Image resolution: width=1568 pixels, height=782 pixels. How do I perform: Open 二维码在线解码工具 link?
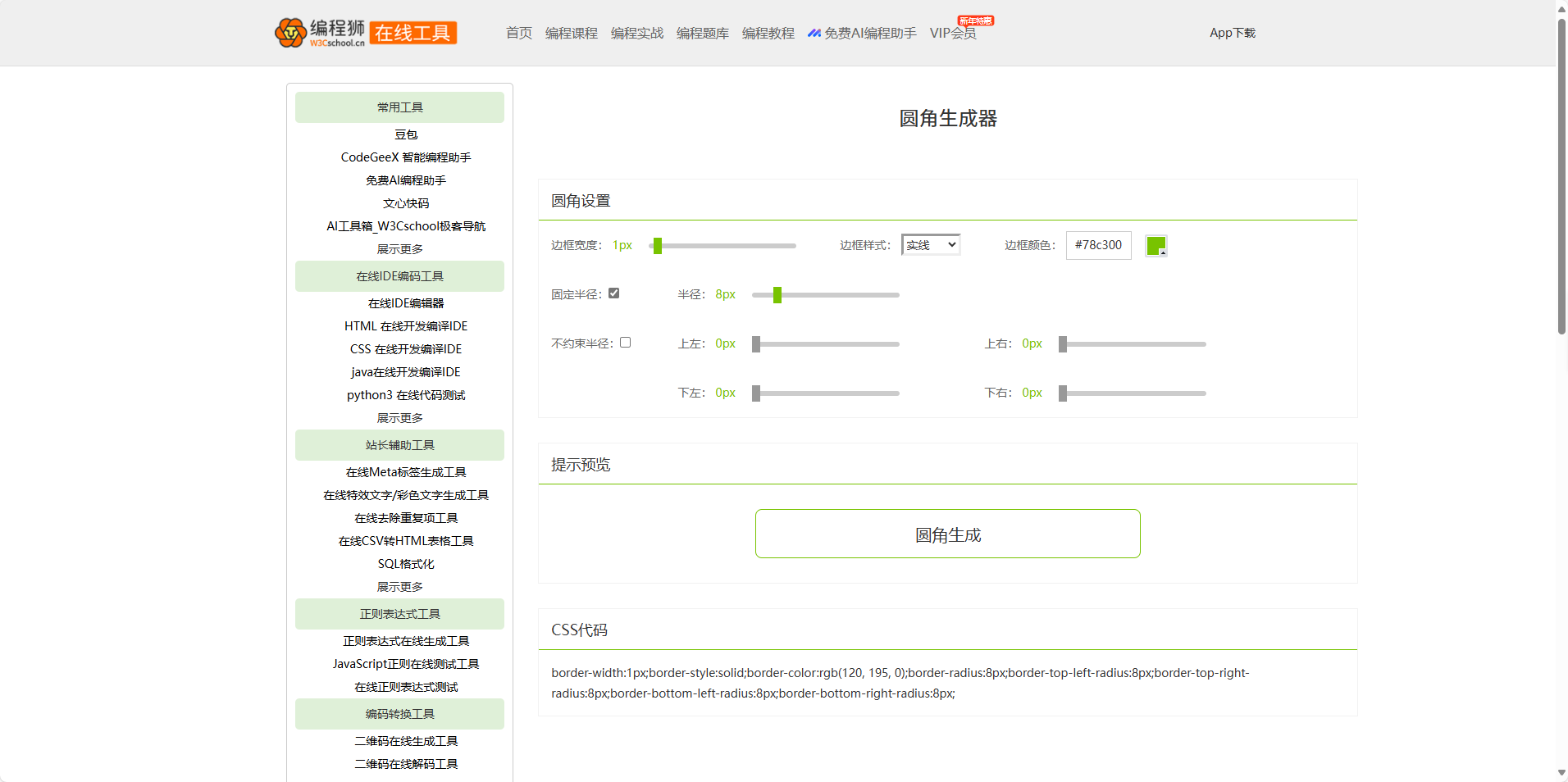406,764
